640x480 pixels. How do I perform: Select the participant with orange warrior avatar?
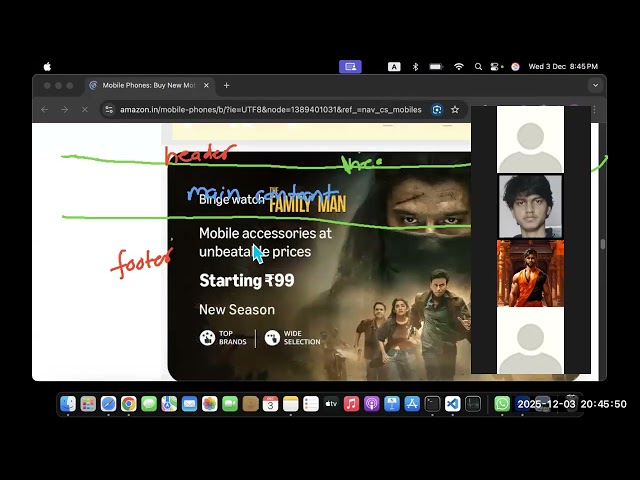click(x=530, y=273)
